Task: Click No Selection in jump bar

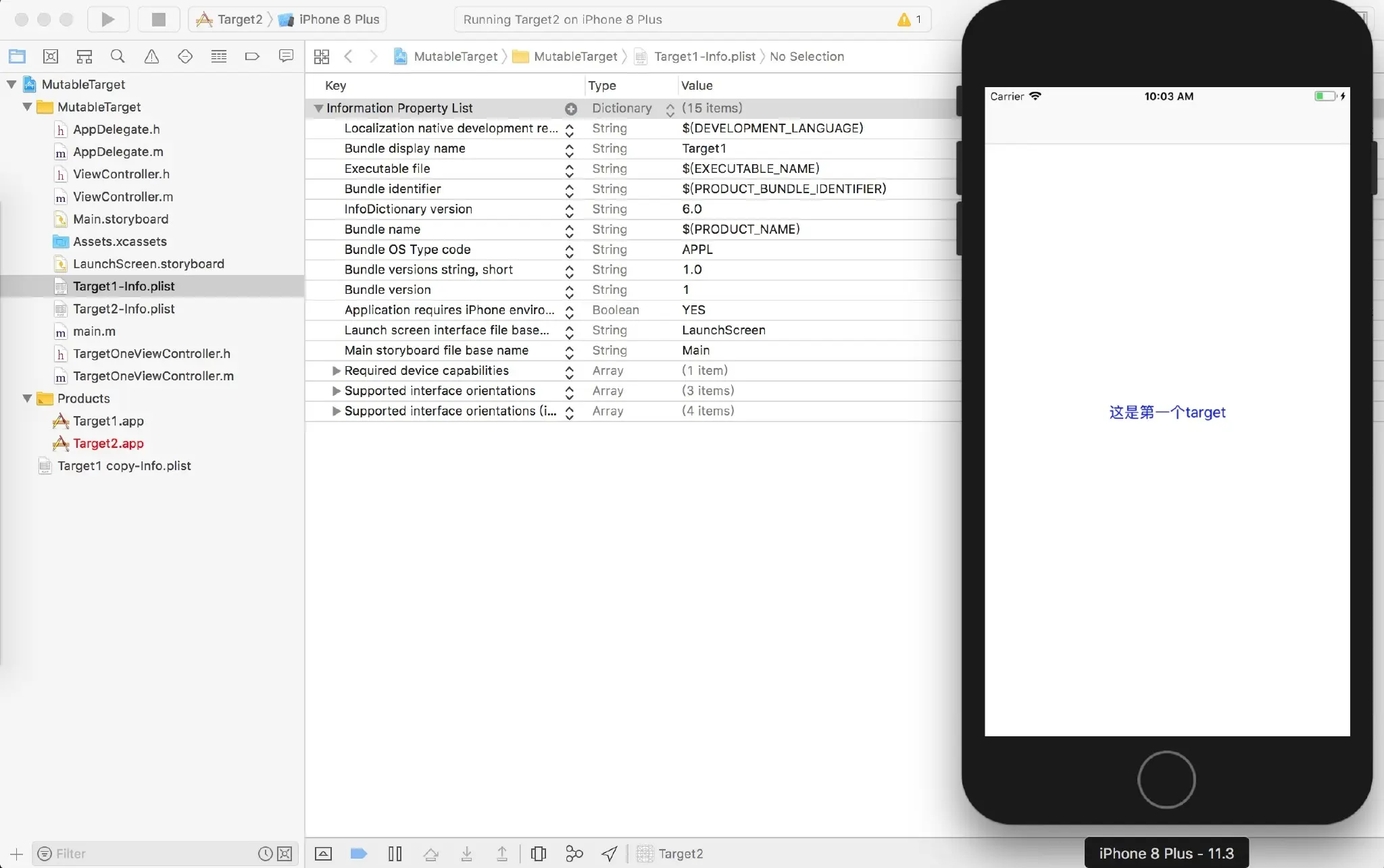Action: pyautogui.click(x=807, y=56)
